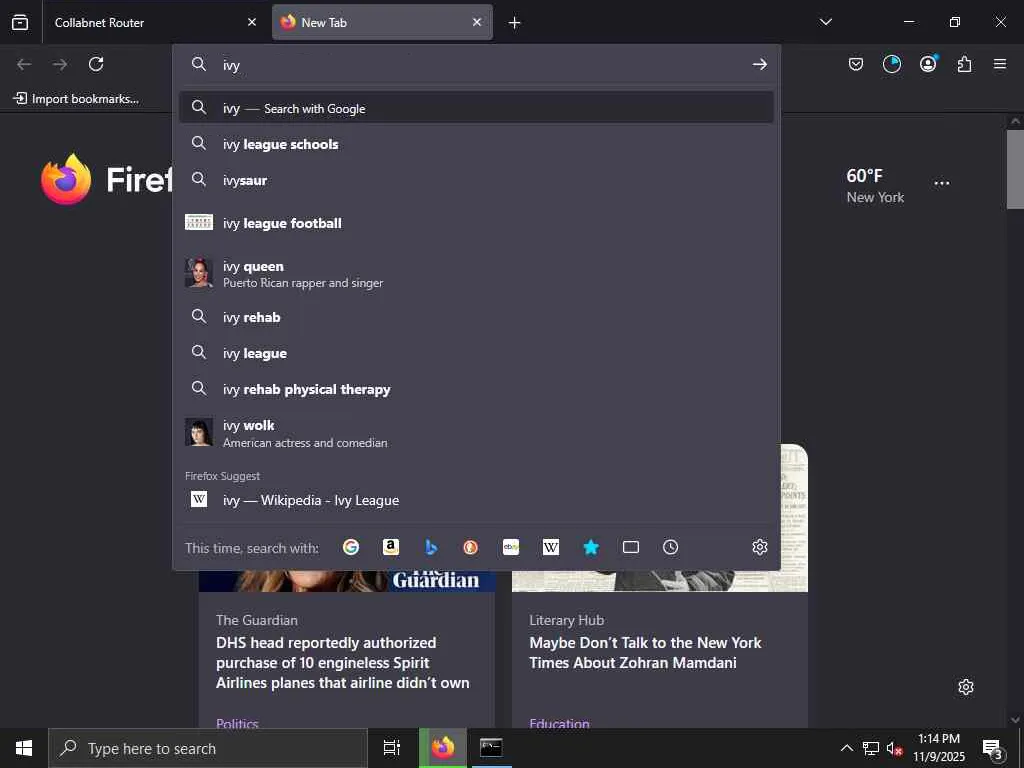Search open tabs using the tab icon
1024x768 pixels.
point(631,547)
